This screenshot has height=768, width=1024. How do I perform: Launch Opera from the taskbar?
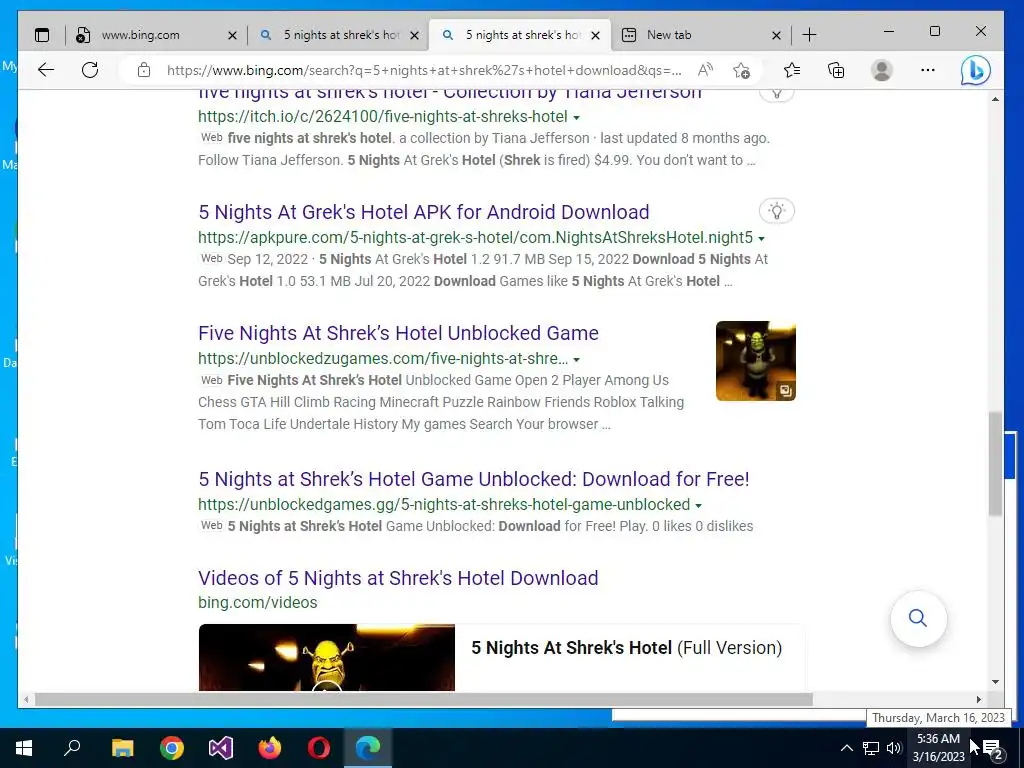[319, 748]
